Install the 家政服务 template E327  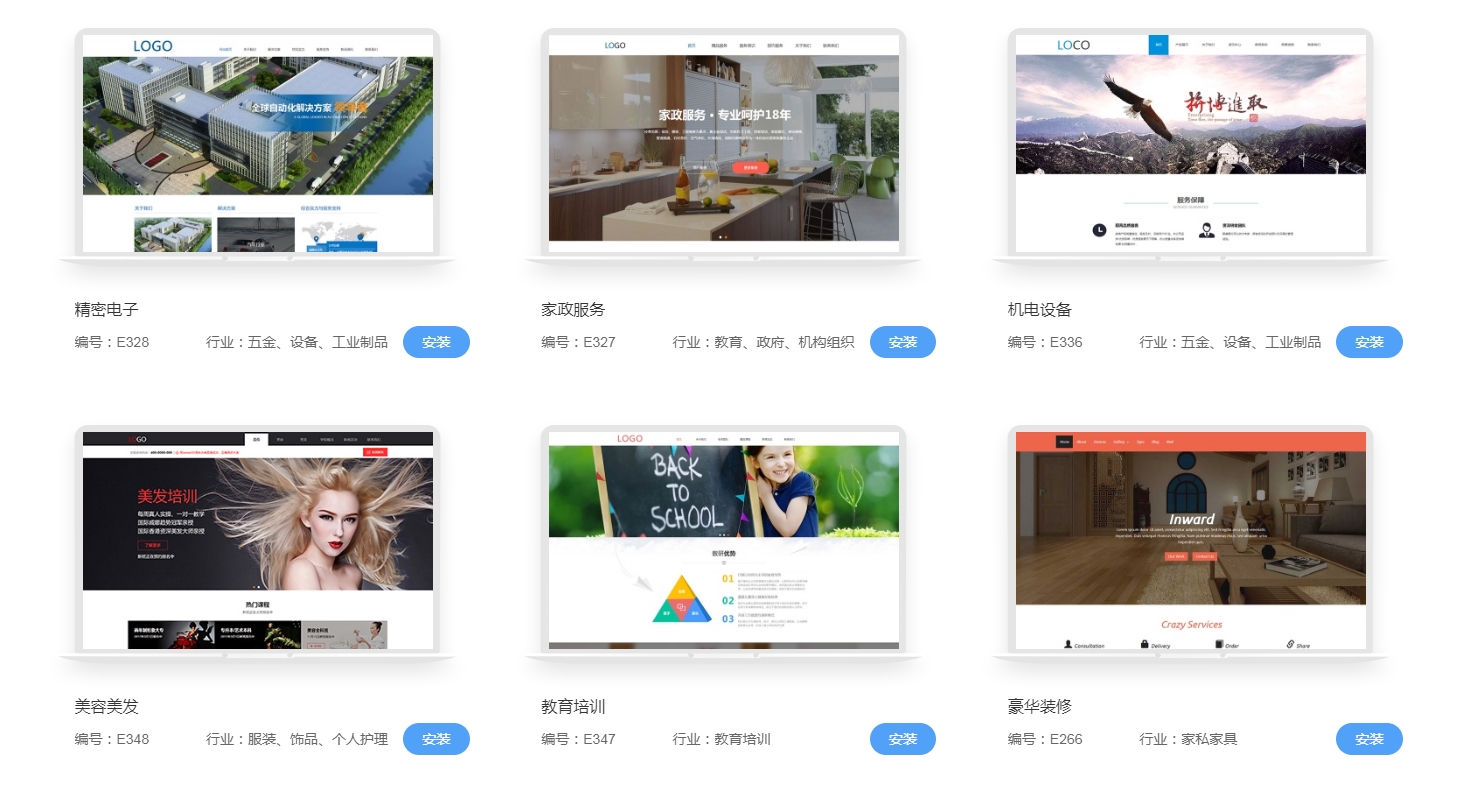click(x=902, y=342)
